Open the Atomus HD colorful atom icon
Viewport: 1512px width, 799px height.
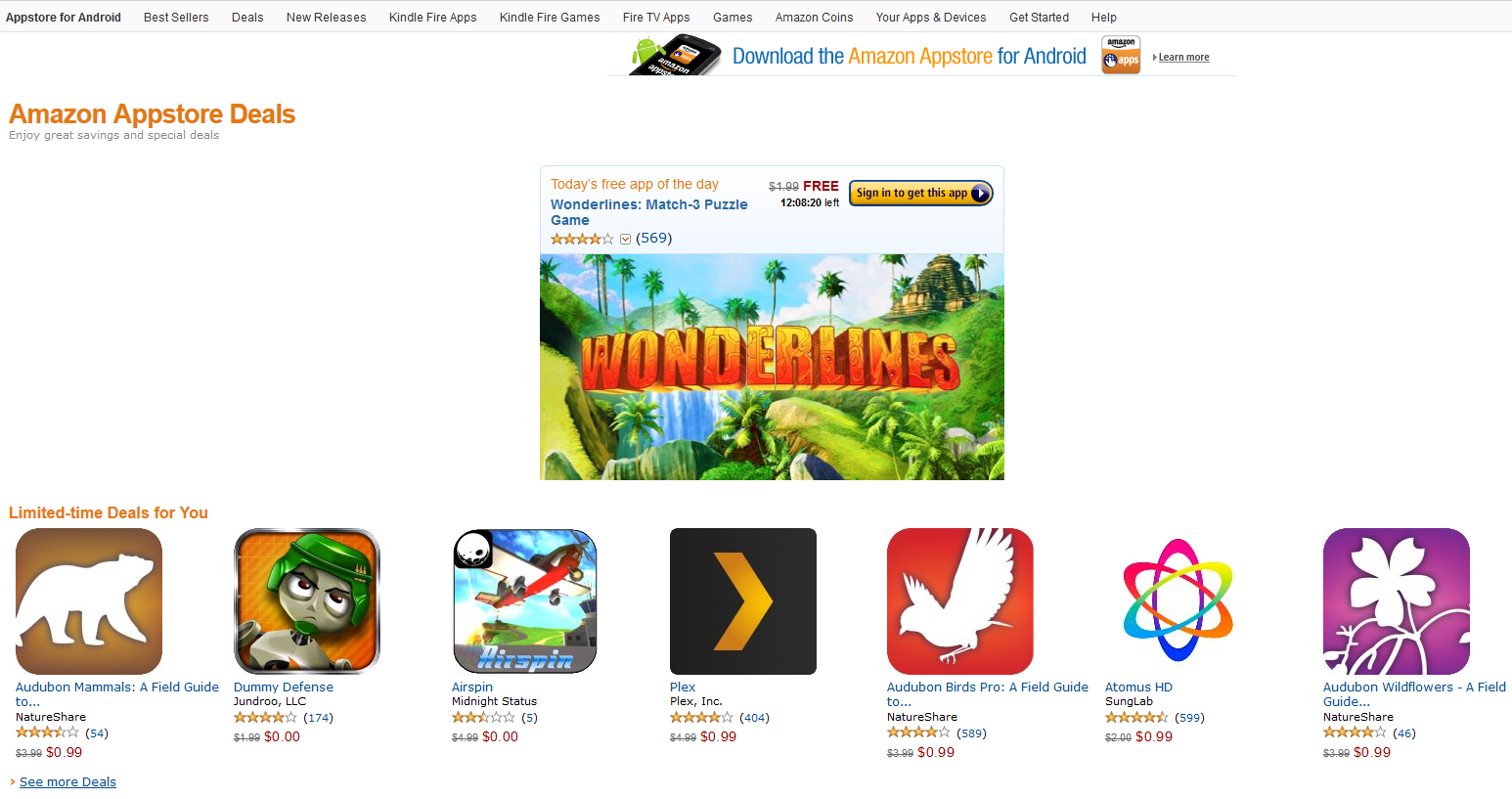tap(1178, 601)
